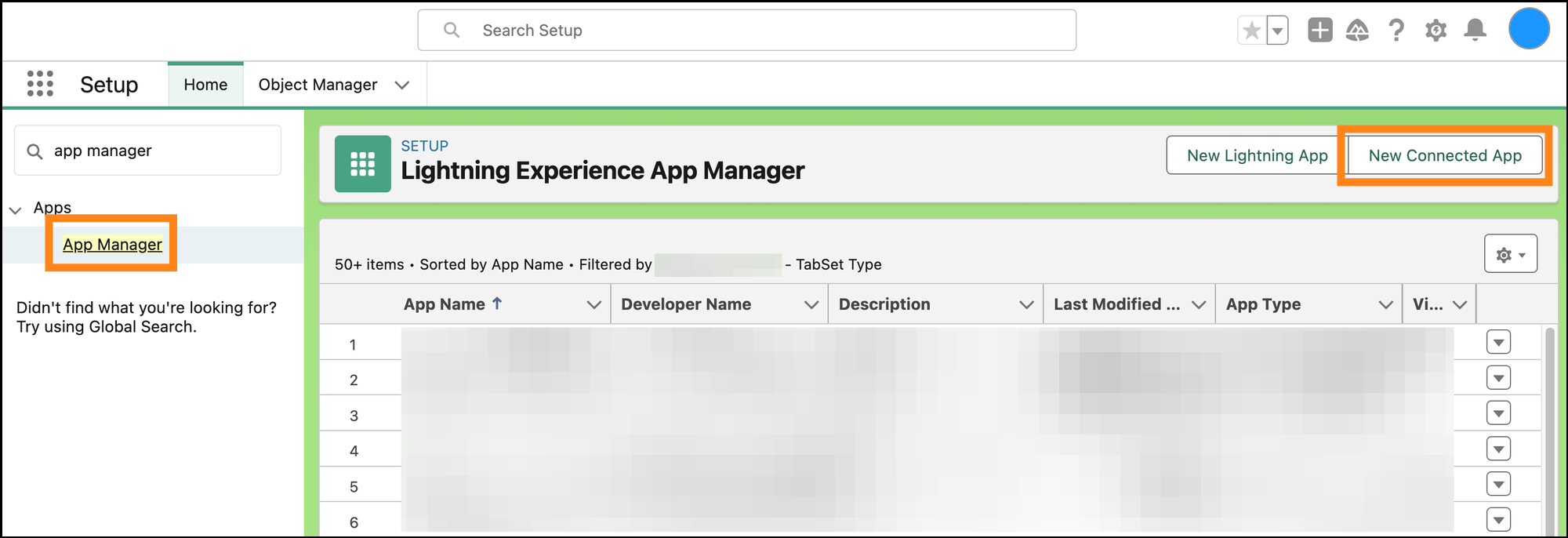Click the Global Actions plus icon

click(1320, 31)
